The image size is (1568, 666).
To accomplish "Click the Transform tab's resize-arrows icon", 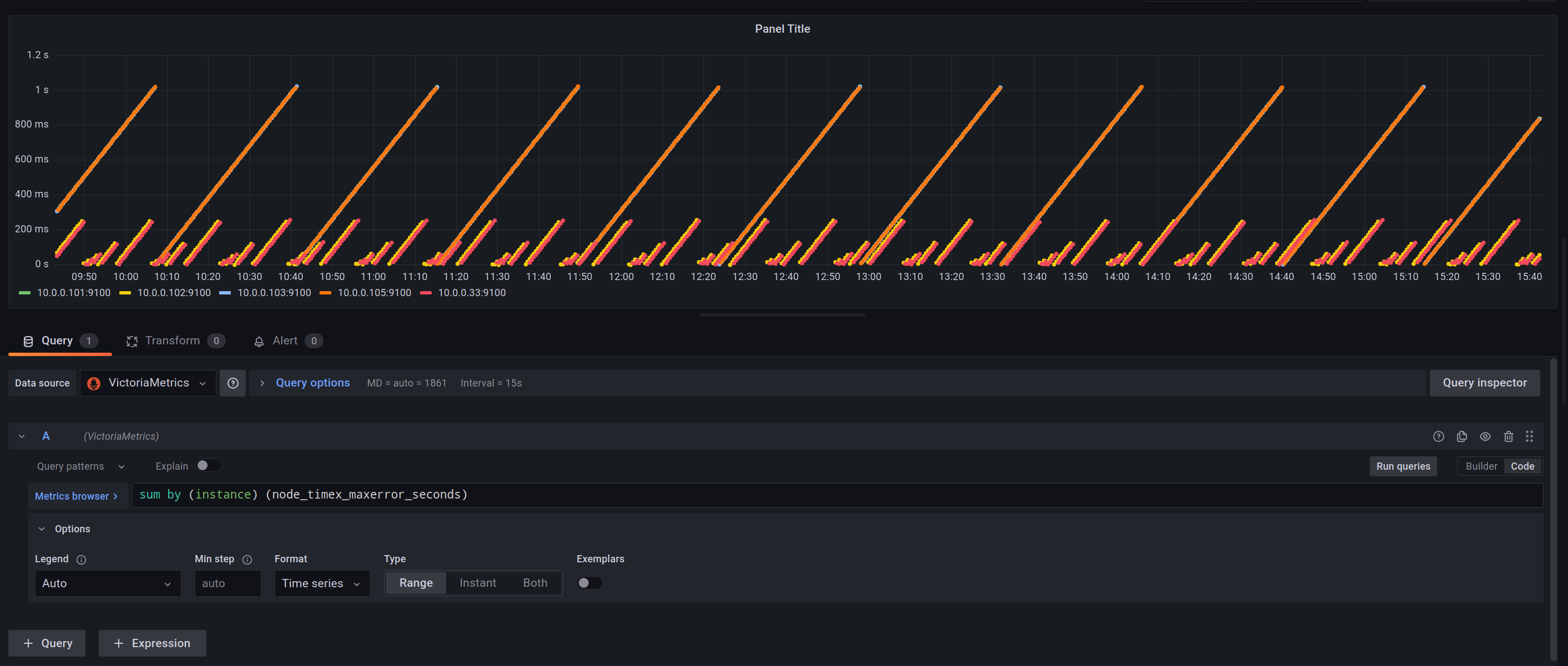I will tap(132, 340).
